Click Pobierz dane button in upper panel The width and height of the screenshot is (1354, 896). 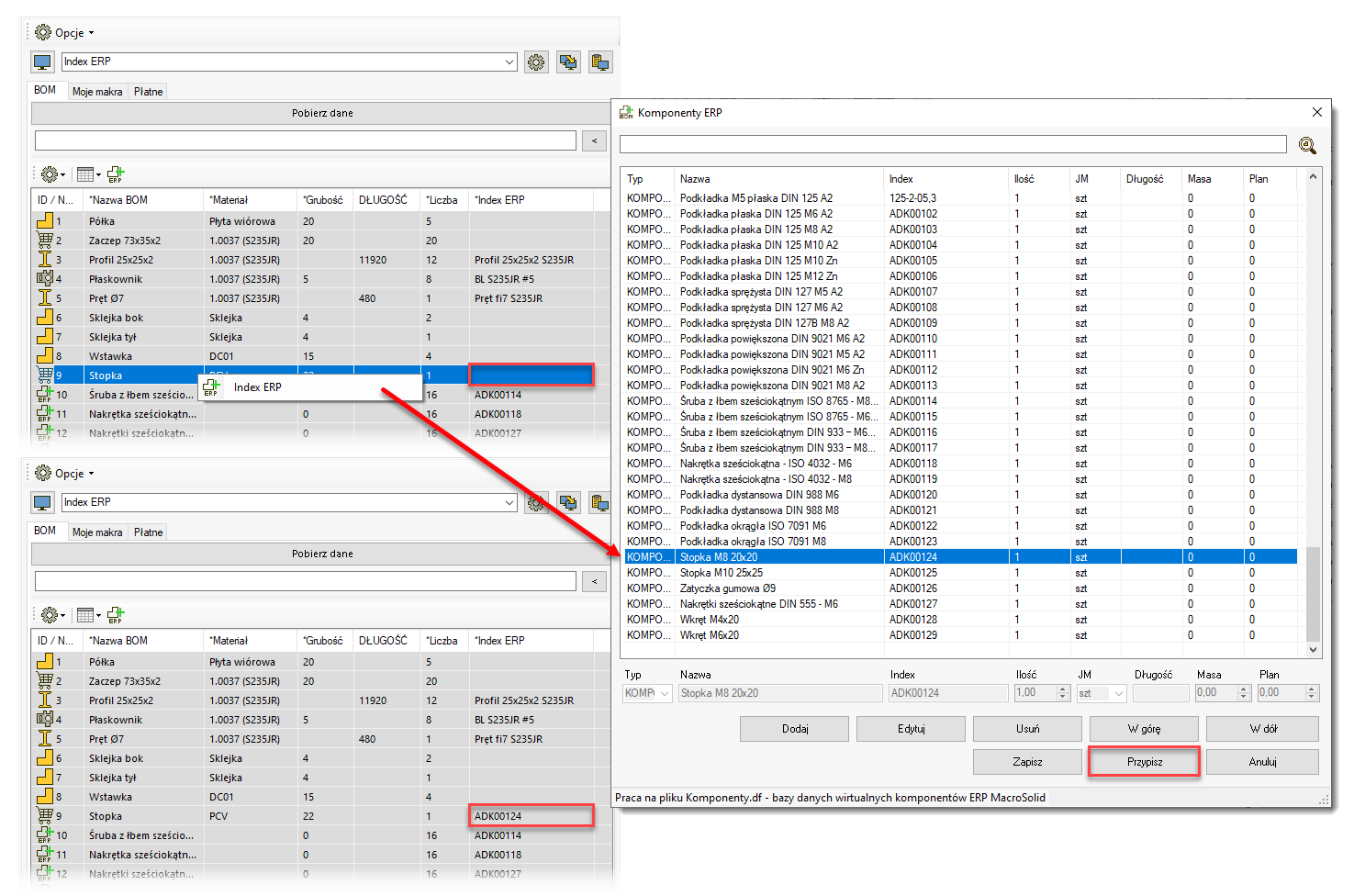(x=322, y=113)
